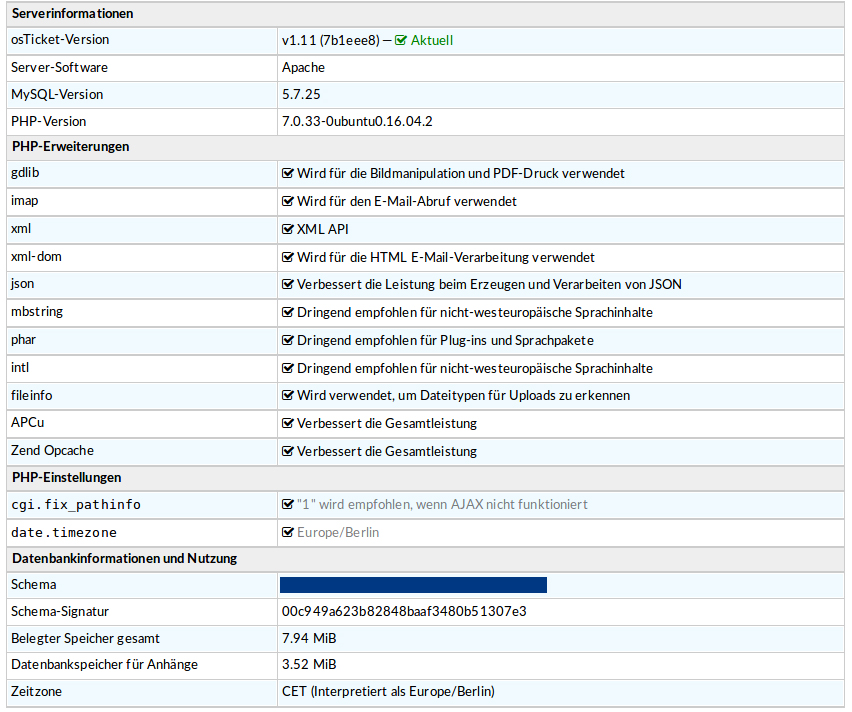Click the Server-Software label

(59, 67)
